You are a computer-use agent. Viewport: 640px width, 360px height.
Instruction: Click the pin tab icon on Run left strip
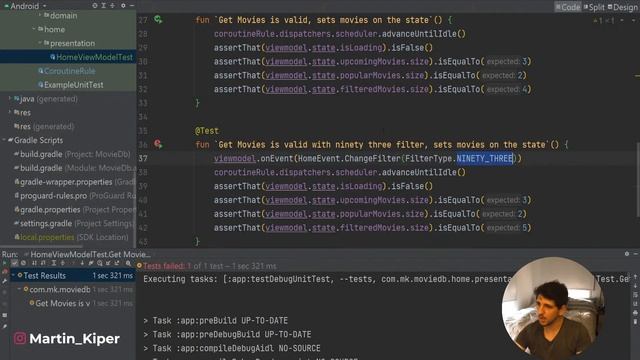pyautogui.click(x=5, y=326)
